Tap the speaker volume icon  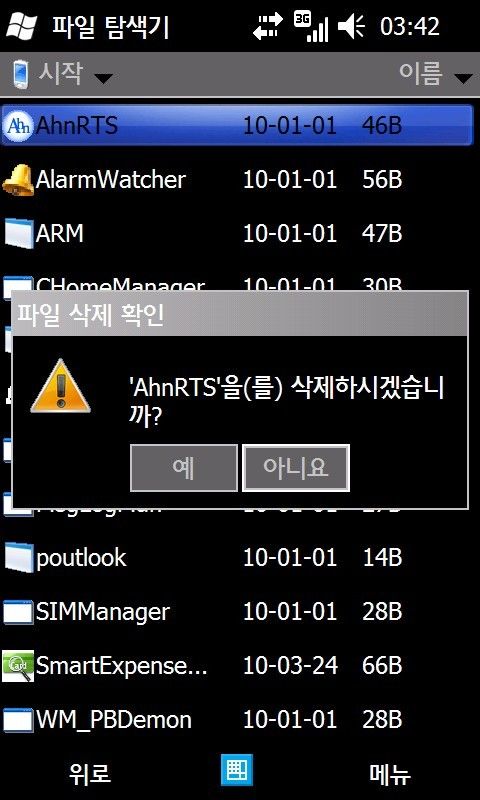click(x=352, y=26)
